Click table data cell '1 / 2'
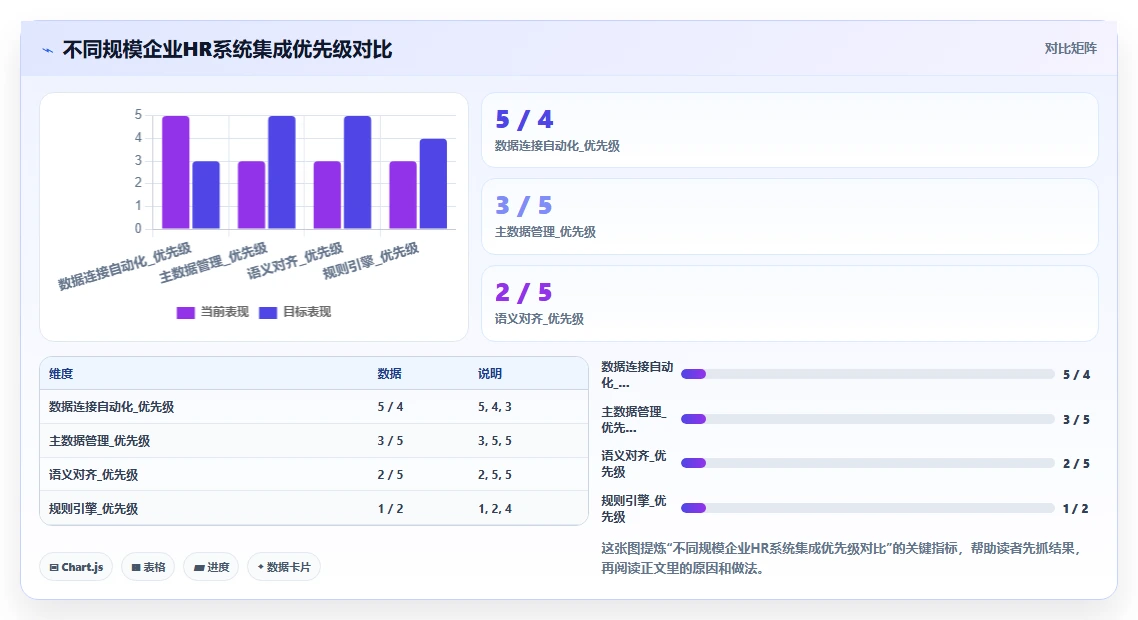The height and width of the screenshot is (620, 1138). (390, 509)
